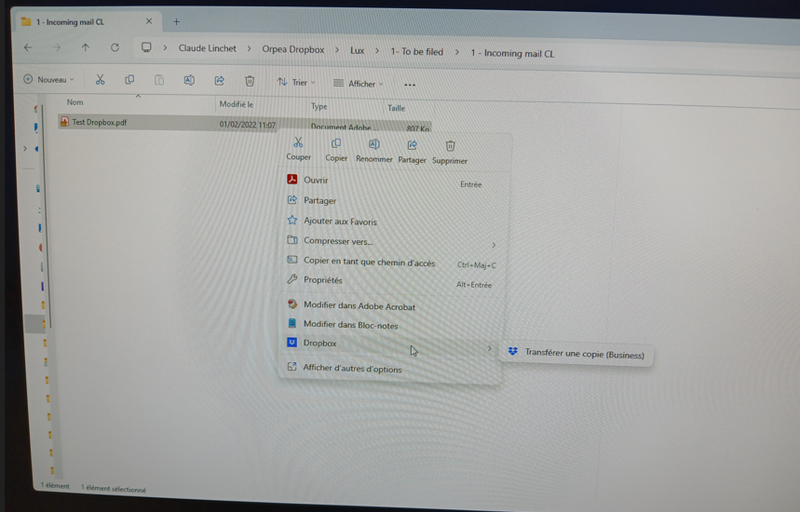Go back with the left arrow
Image resolution: width=800 pixels, height=512 pixels.
(28, 47)
